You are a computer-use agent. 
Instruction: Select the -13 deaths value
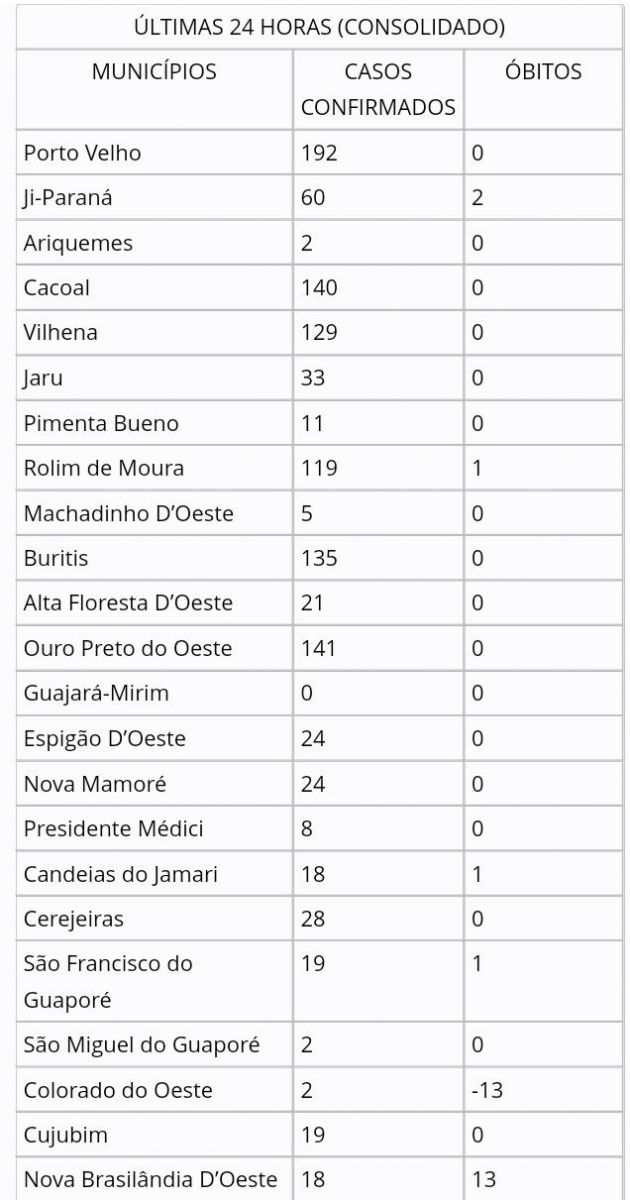point(487,1090)
